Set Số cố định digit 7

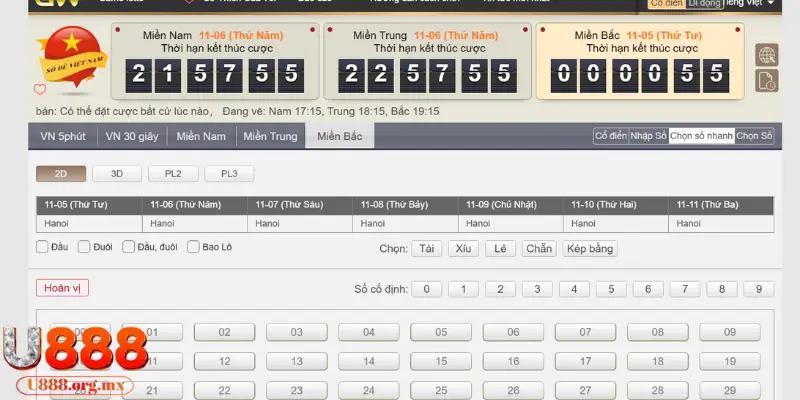pyautogui.click(x=685, y=289)
